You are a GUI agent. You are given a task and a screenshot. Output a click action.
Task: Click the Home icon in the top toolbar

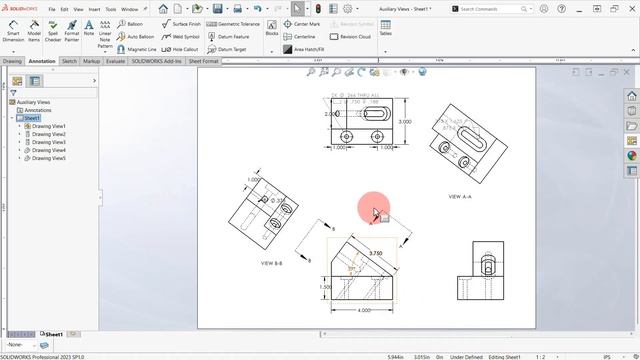[163, 9]
